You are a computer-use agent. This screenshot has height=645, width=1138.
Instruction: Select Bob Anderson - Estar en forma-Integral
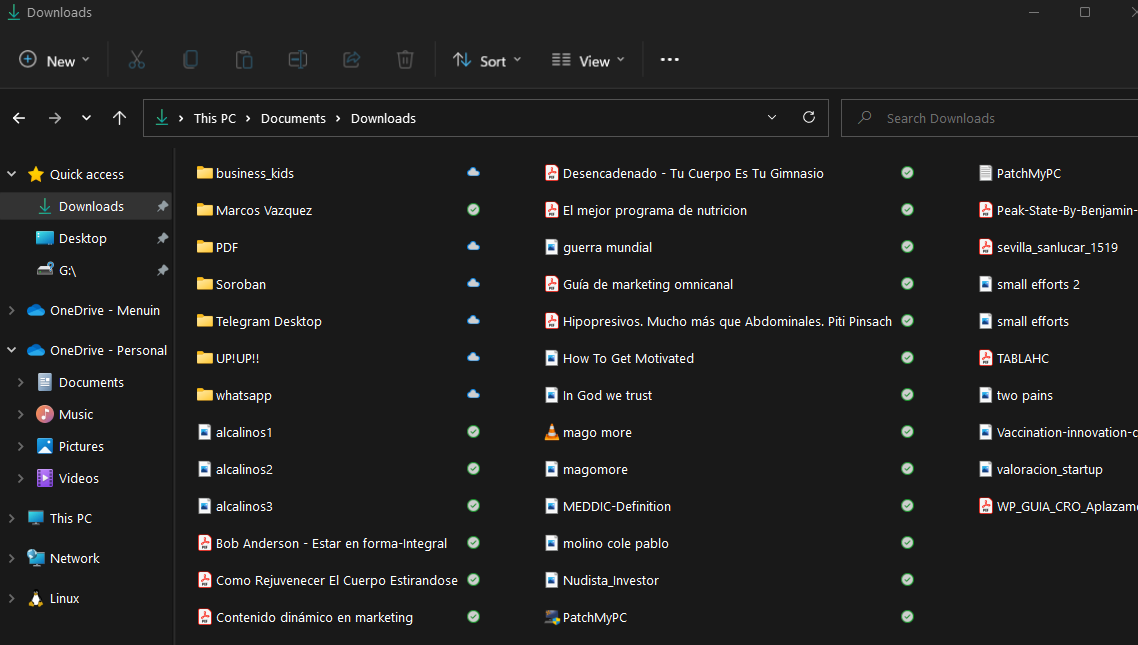point(322,543)
